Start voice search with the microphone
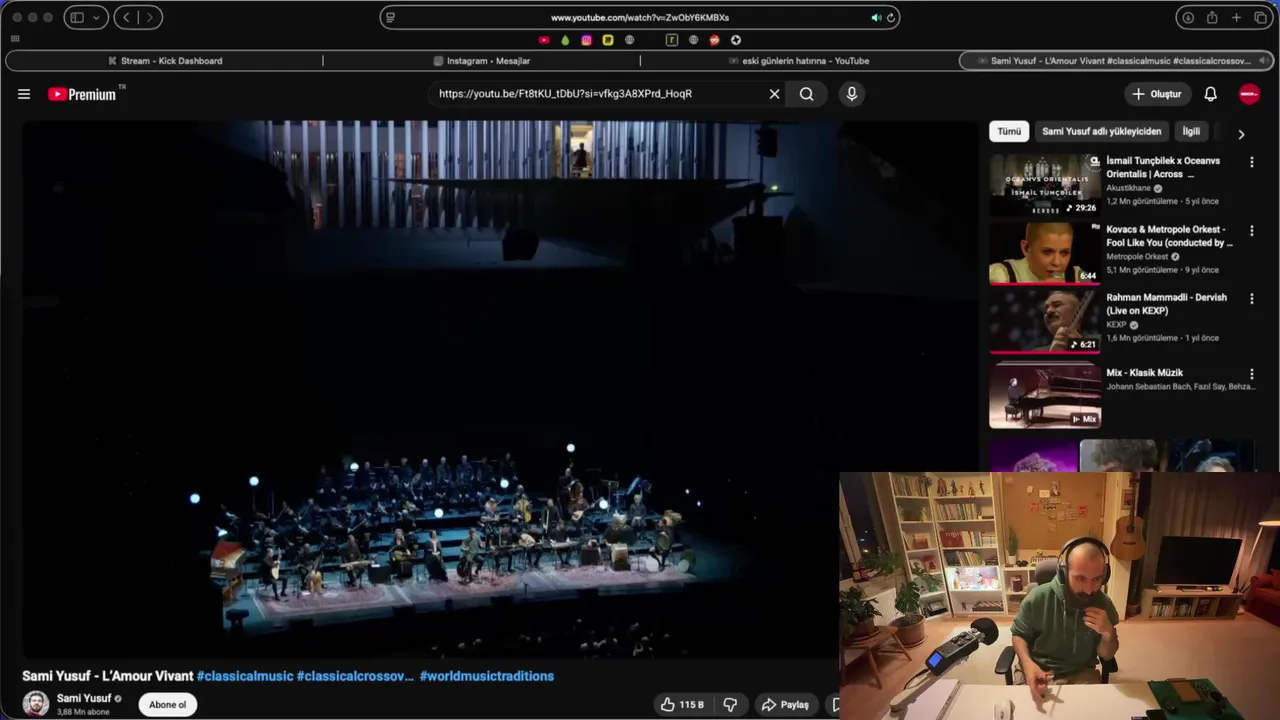This screenshot has width=1280, height=720. [852, 94]
